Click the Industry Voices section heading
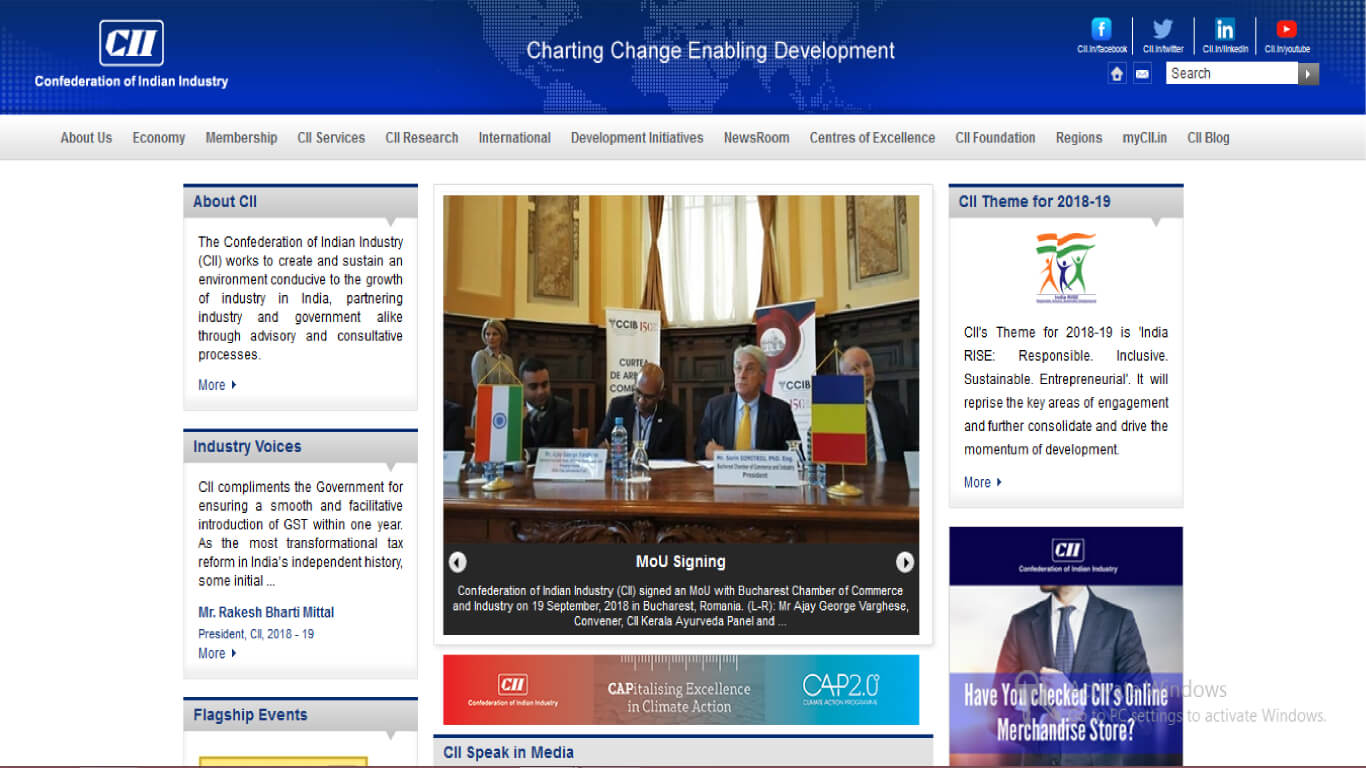The image size is (1366, 768). pyautogui.click(x=247, y=446)
